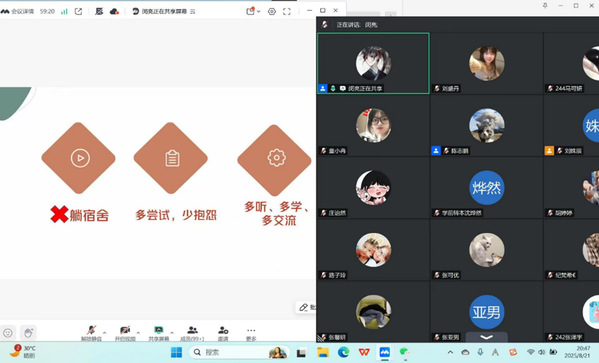Enter full screen with the corner-brackets icon
599x363 pixels.
click(x=287, y=11)
